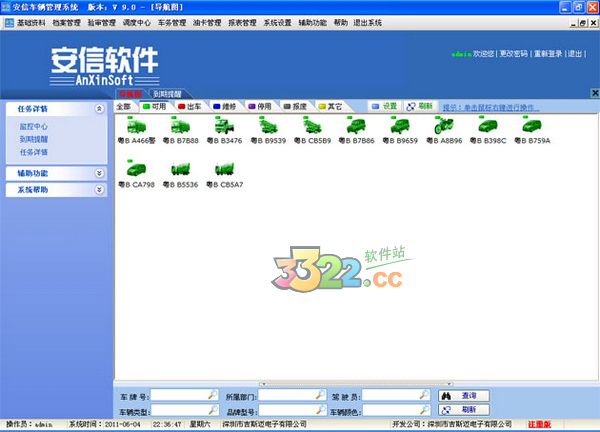Click 注册版 in status bar
The width and height of the screenshot is (600, 432).
tap(539, 424)
